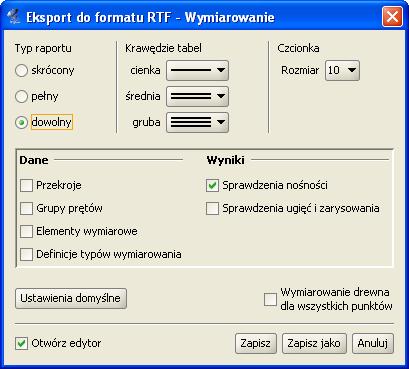
Task: Click the Wyniki section heading
Action: click(x=226, y=160)
